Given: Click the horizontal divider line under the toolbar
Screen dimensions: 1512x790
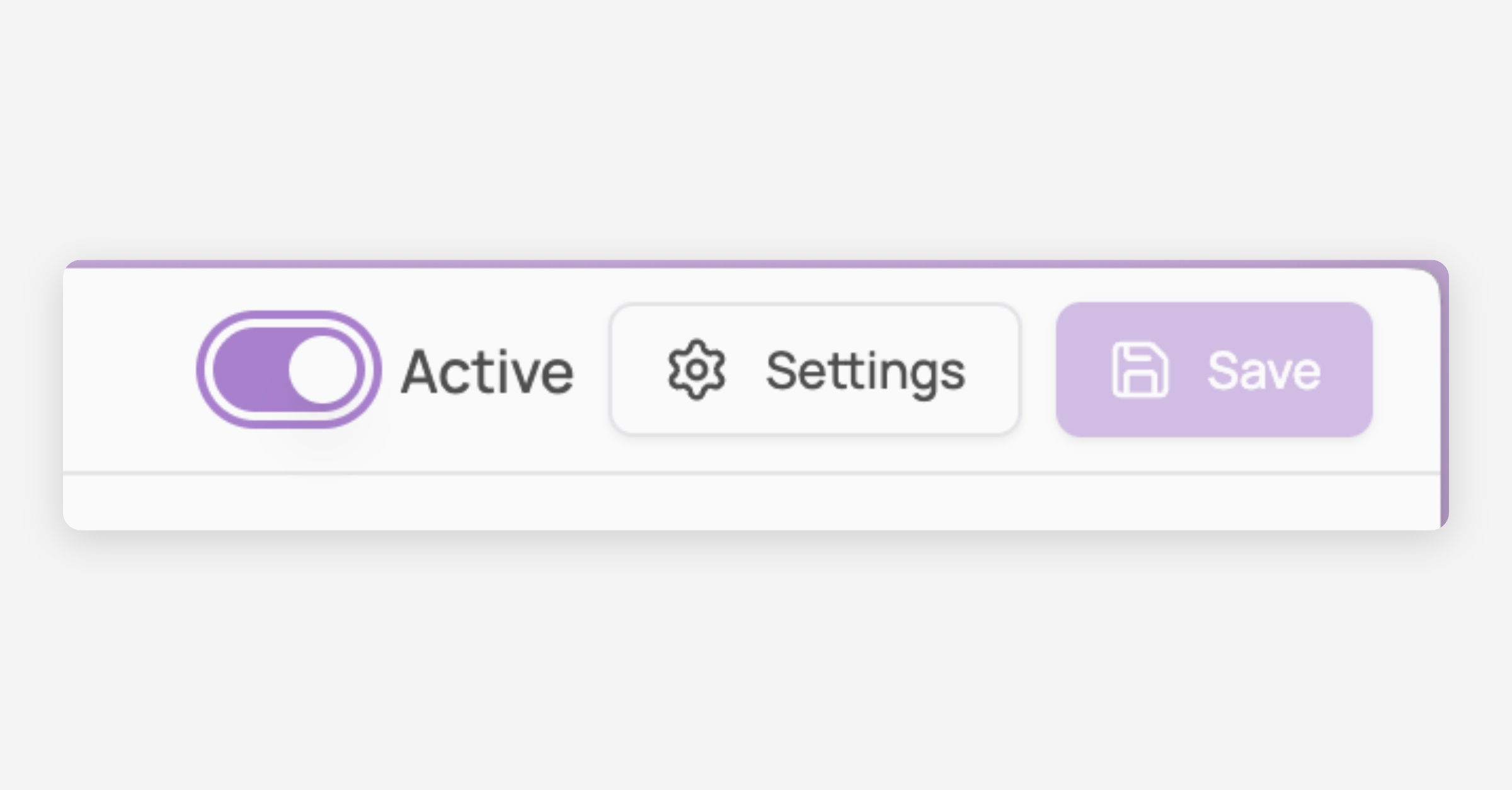Looking at the screenshot, I should [x=751, y=472].
